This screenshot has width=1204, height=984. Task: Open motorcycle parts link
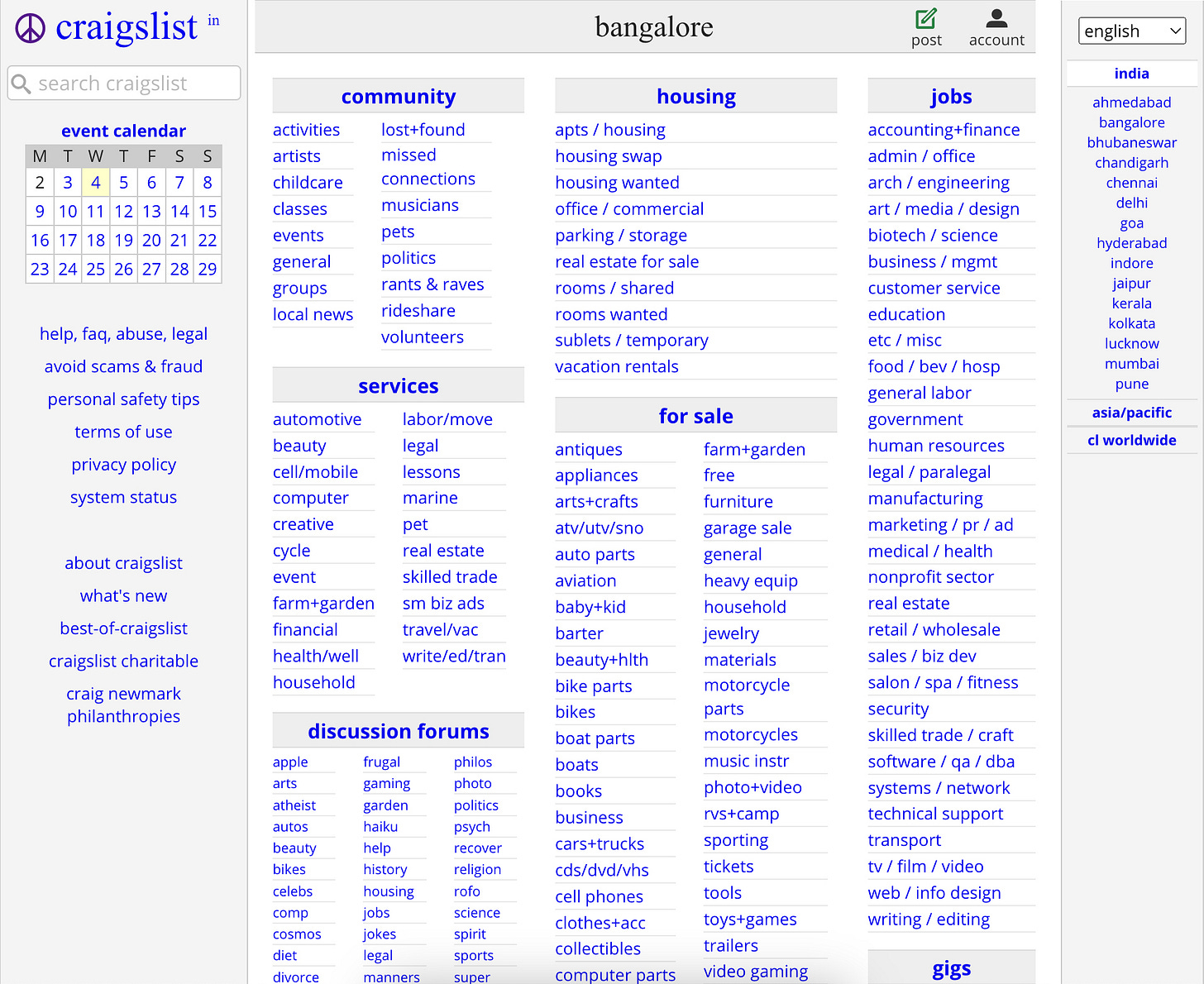[746, 697]
